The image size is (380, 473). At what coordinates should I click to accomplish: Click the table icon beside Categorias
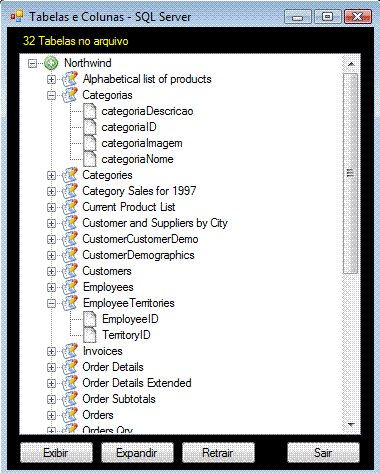(70, 95)
